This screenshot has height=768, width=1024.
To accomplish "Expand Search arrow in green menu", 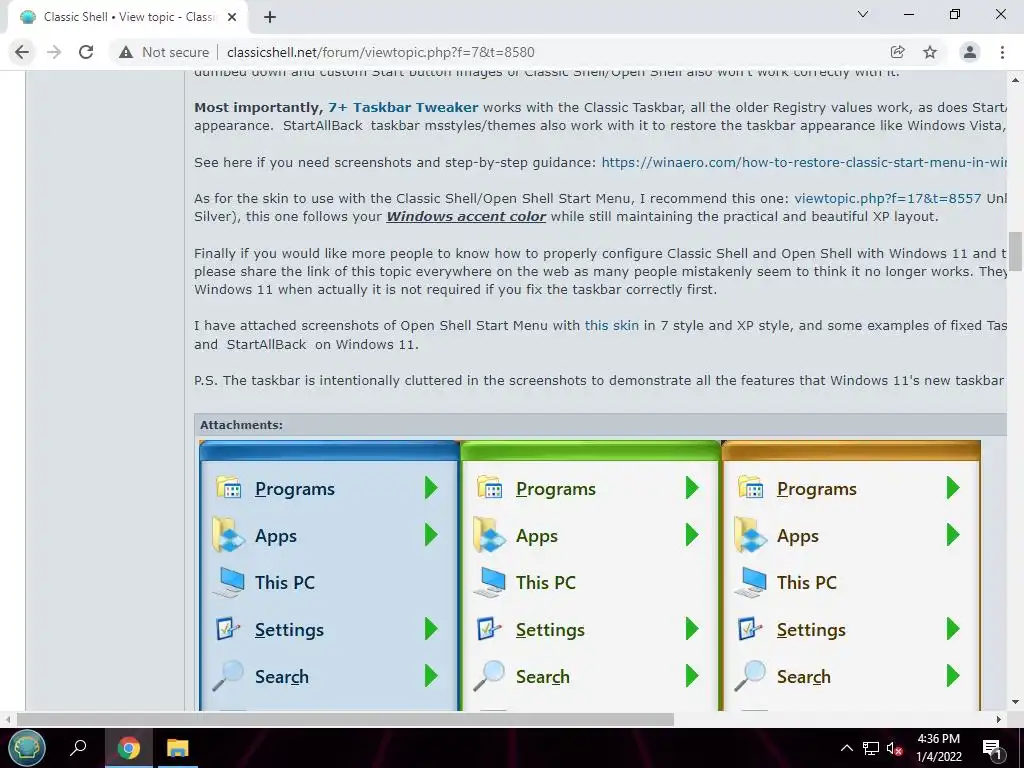I will 692,676.
